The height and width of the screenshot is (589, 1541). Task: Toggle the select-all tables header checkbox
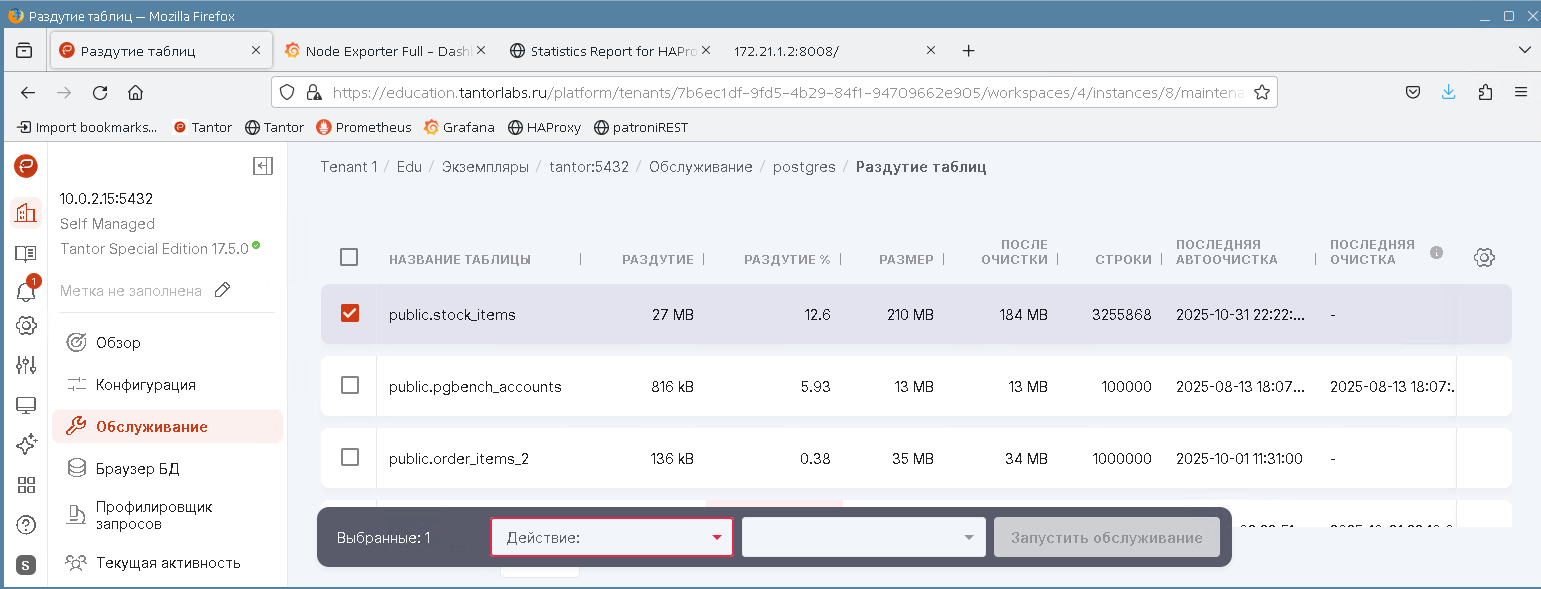(x=349, y=258)
